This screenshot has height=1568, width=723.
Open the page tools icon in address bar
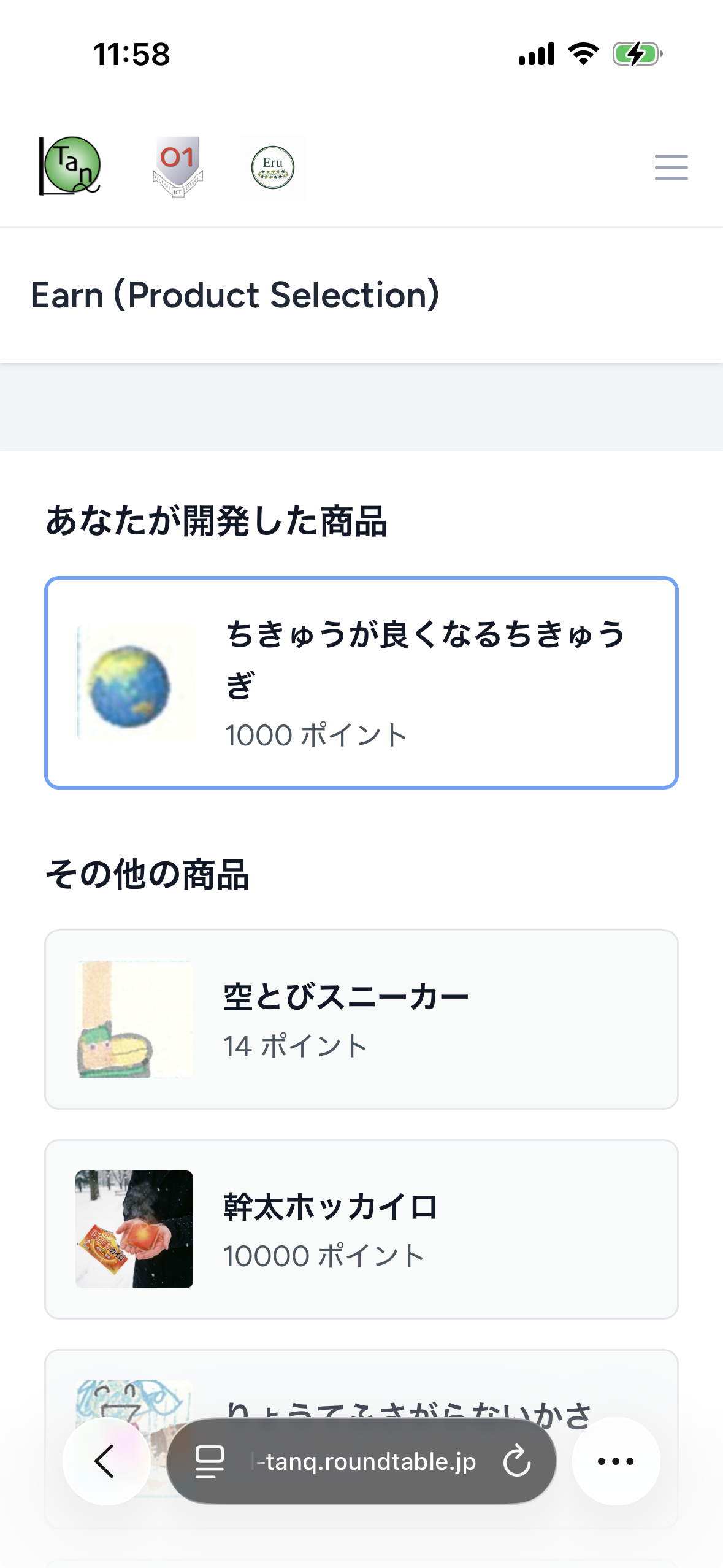click(x=209, y=1461)
